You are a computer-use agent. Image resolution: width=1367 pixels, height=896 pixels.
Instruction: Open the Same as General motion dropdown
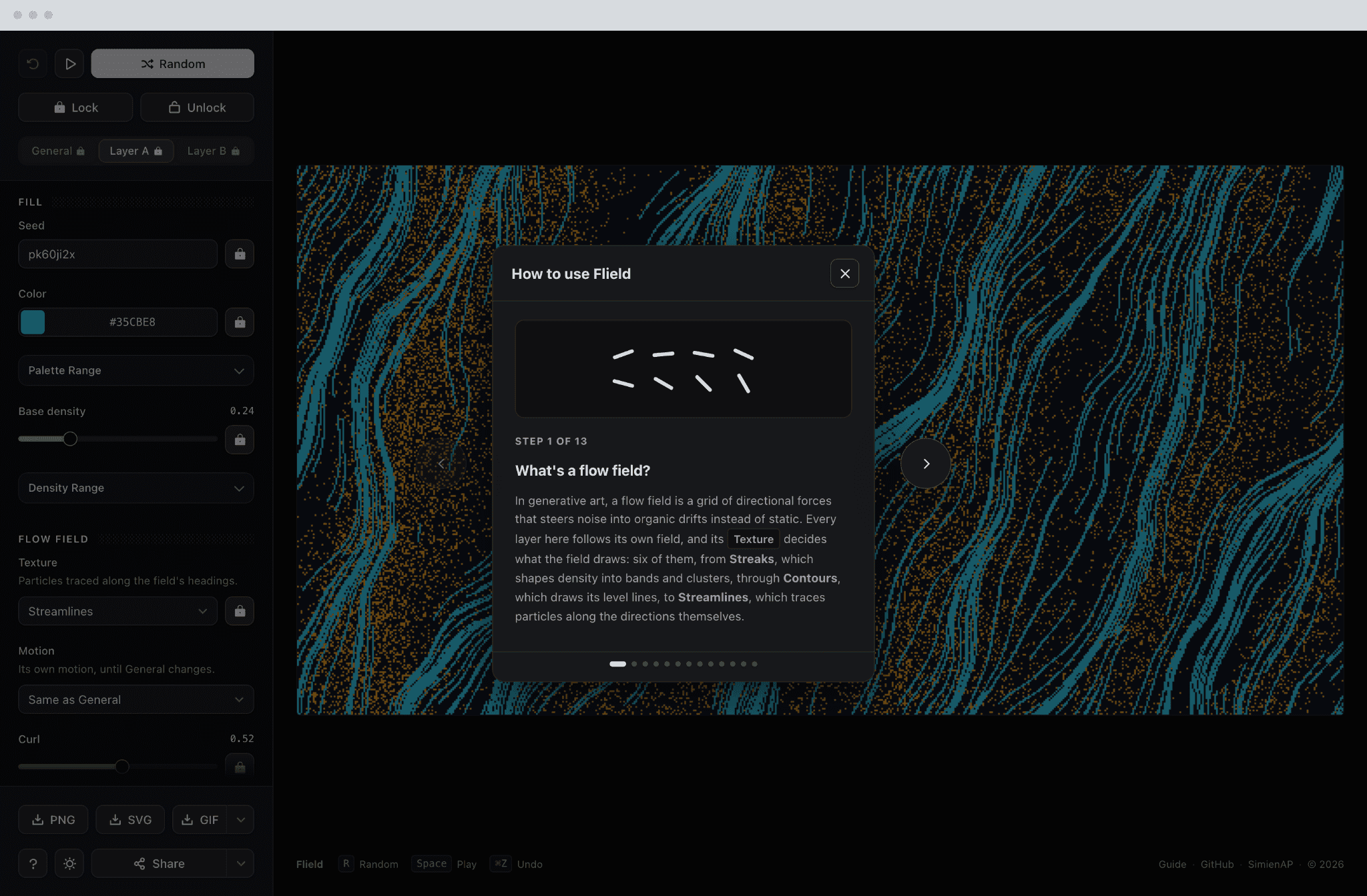point(136,699)
